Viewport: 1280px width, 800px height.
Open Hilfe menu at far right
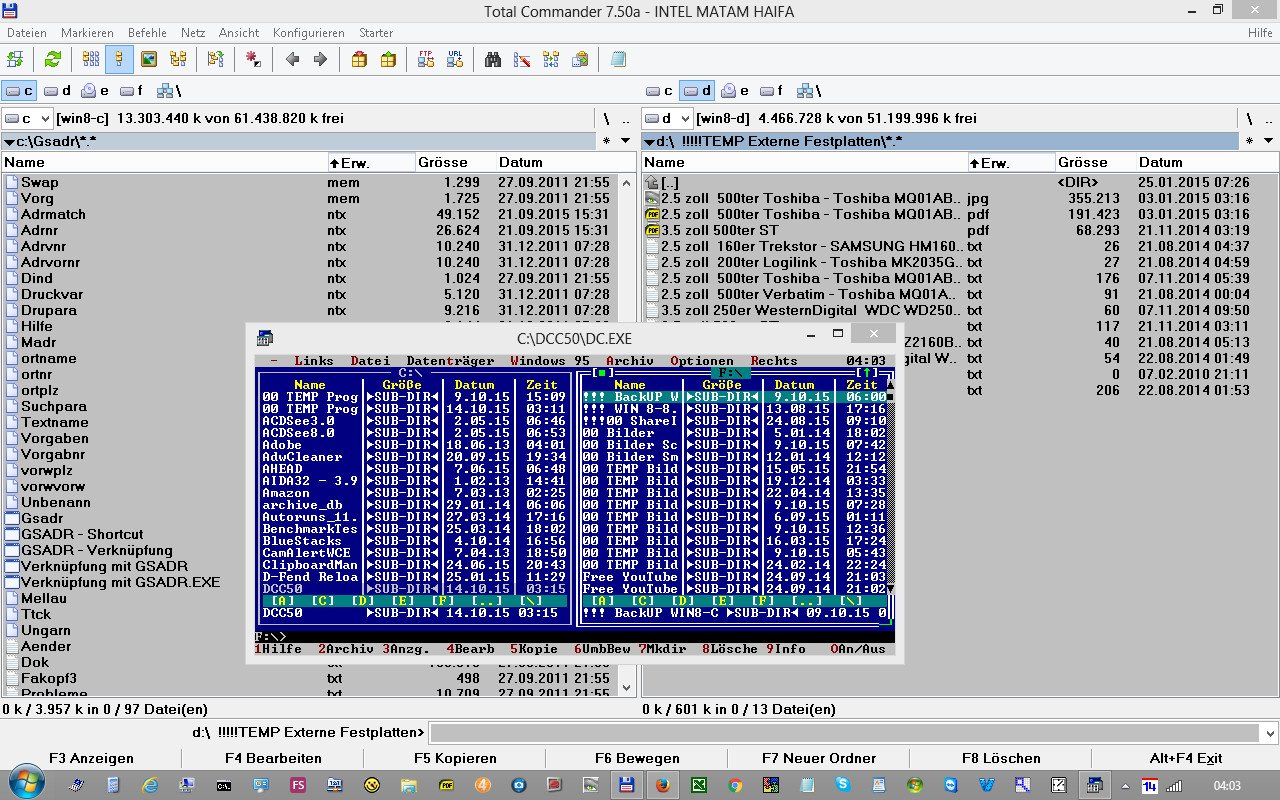click(x=1260, y=33)
